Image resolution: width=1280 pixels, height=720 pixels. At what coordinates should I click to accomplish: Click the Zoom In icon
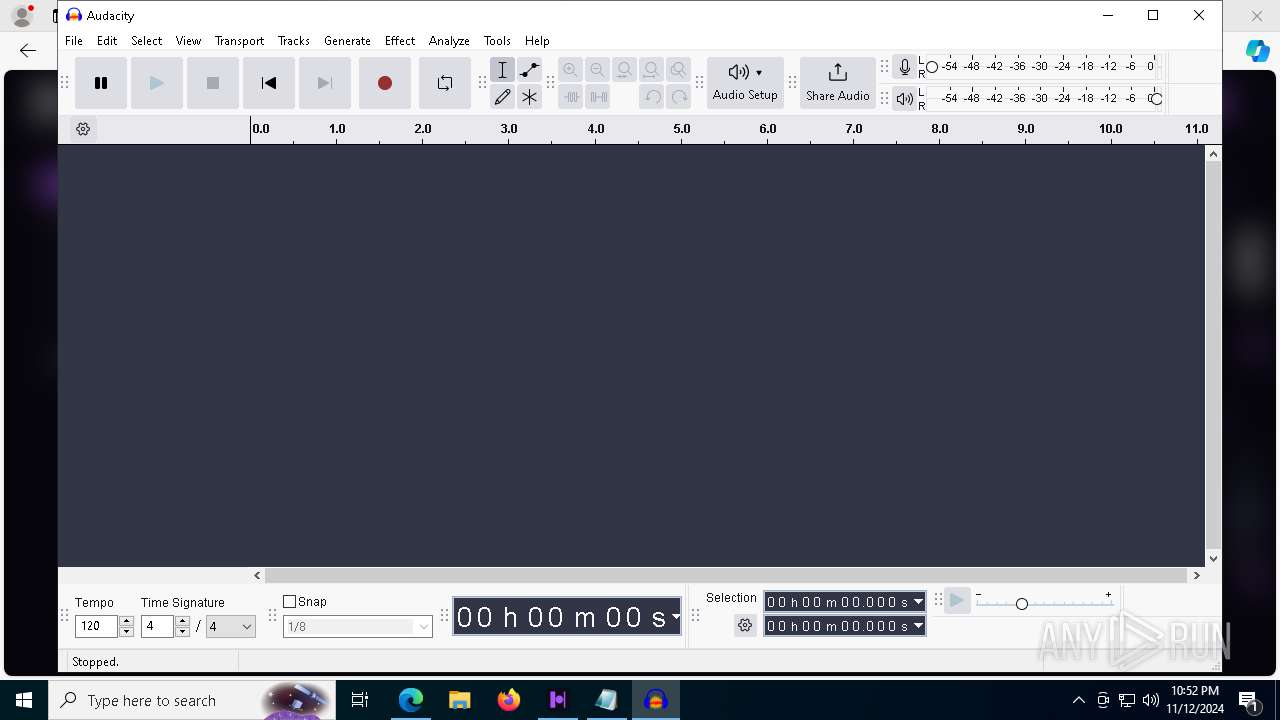(x=570, y=70)
